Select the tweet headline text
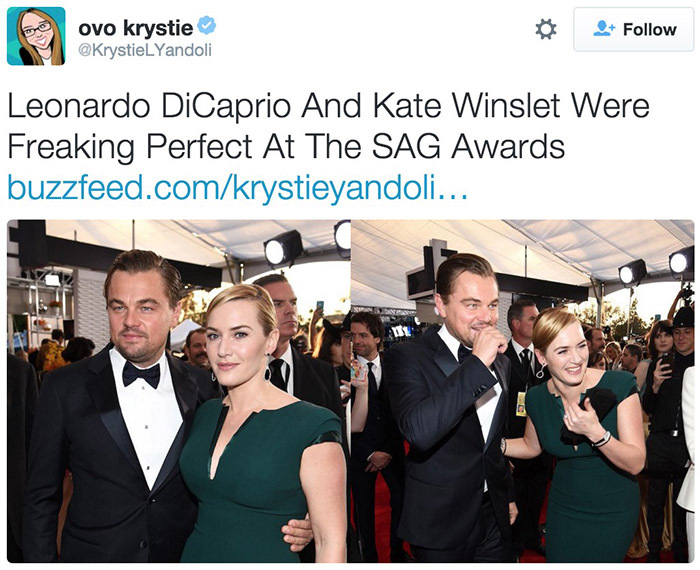Viewport: 700px width, 570px height. (328, 126)
